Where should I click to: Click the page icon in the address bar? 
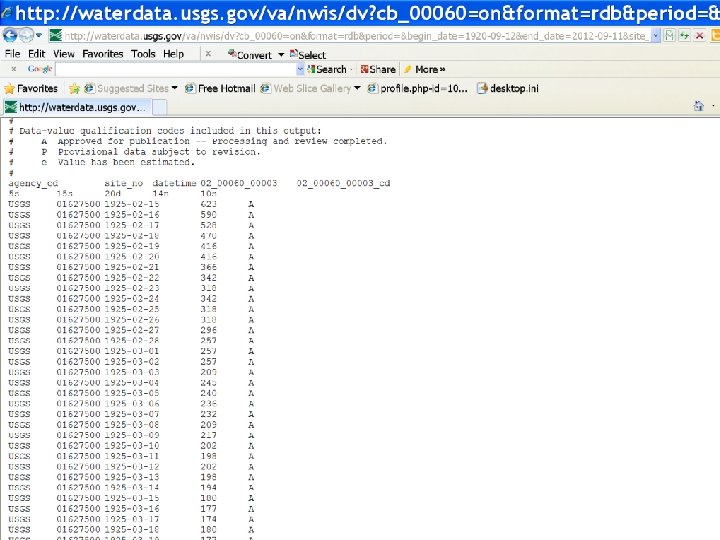[x=56, y=35]
